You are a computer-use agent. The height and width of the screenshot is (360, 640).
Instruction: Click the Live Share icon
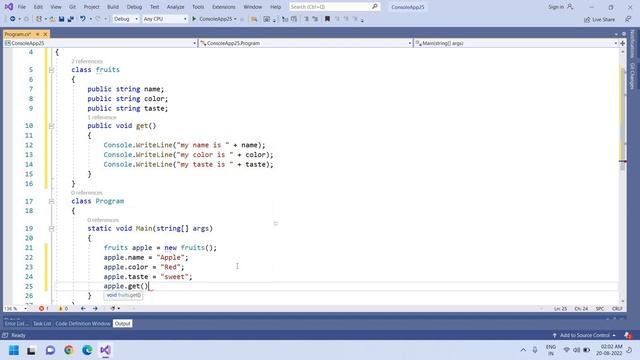point(587,20)
